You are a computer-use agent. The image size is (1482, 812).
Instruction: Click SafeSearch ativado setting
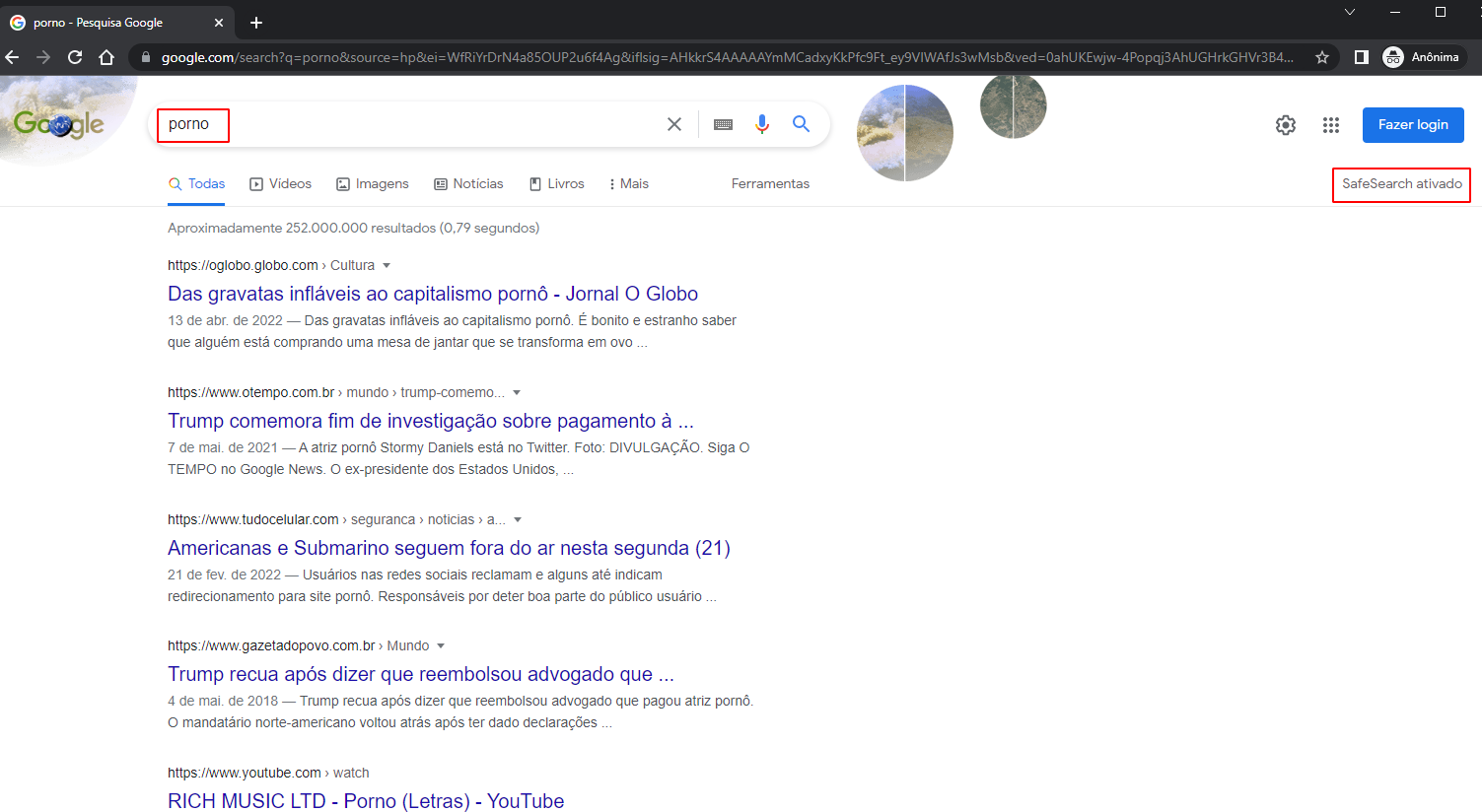coord(1401,184)
